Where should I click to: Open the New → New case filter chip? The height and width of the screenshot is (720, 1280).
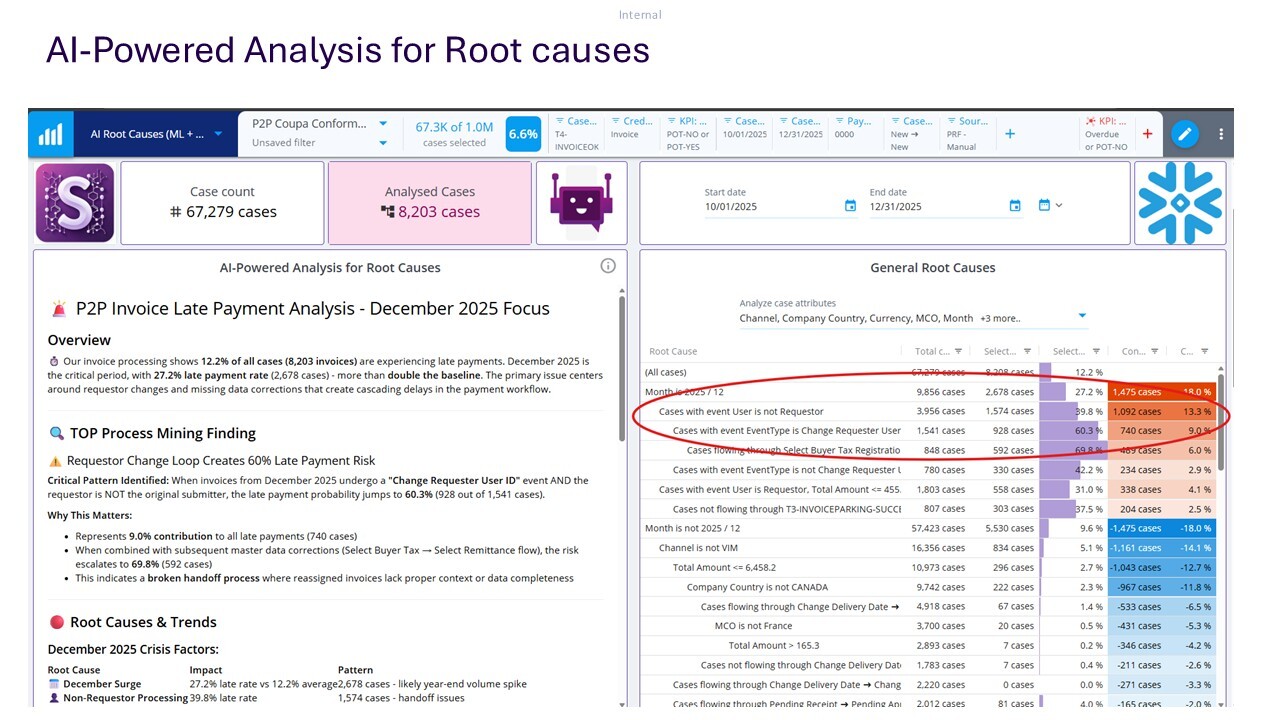point(912,133)
